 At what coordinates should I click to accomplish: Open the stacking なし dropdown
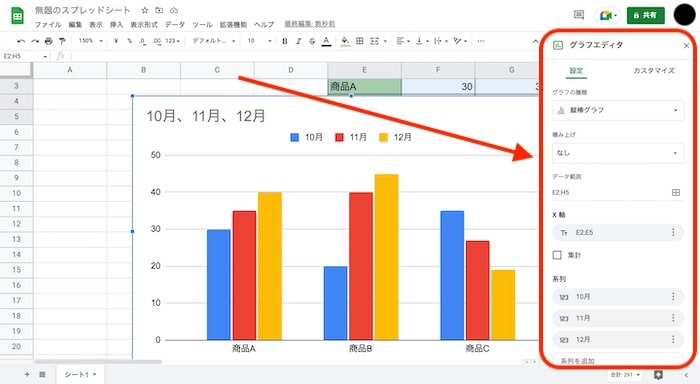pyautogui.click(x=618, y=153)
